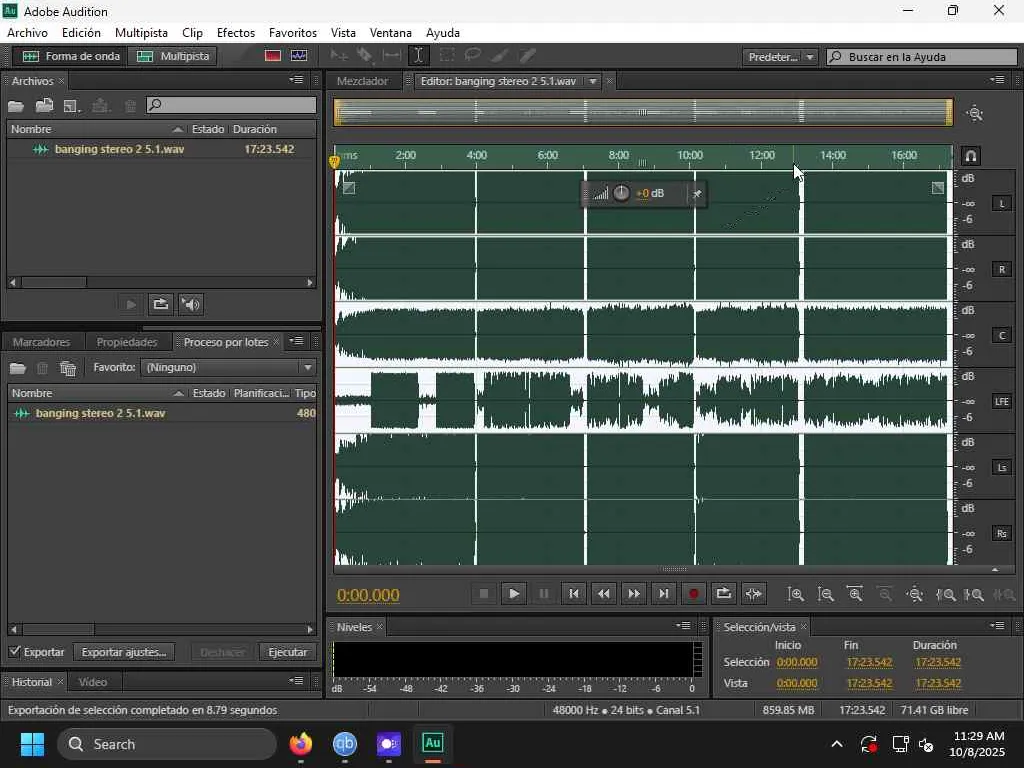Viewport: 1024px width, 768px height.
Task: Click the Play button in transport controls
Action: point(513,594)
